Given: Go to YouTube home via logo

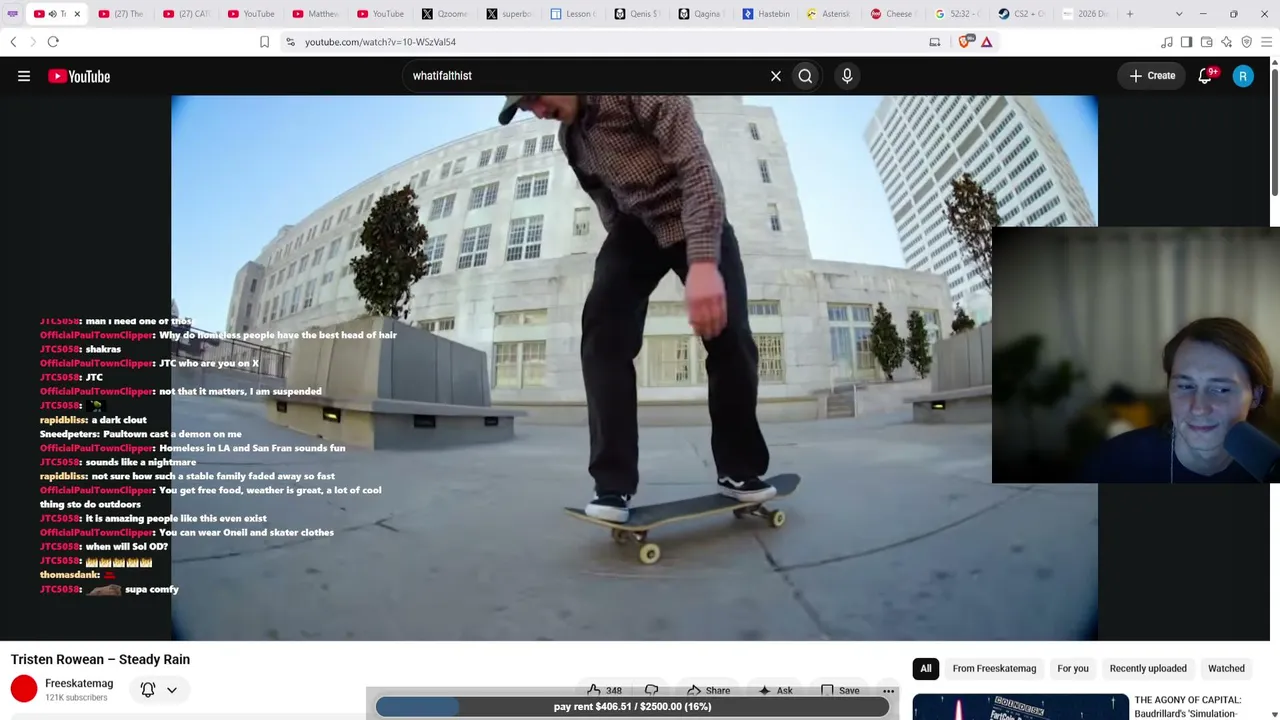Looking at the screenshot, I should click(79, 76).
